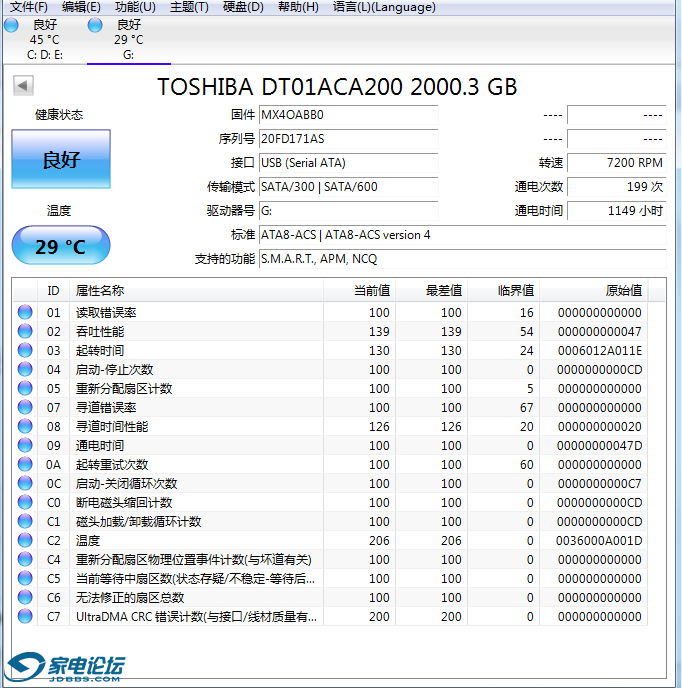Click the ID column header
Viewport: 682px width, 688px height.
click(53, 290)
